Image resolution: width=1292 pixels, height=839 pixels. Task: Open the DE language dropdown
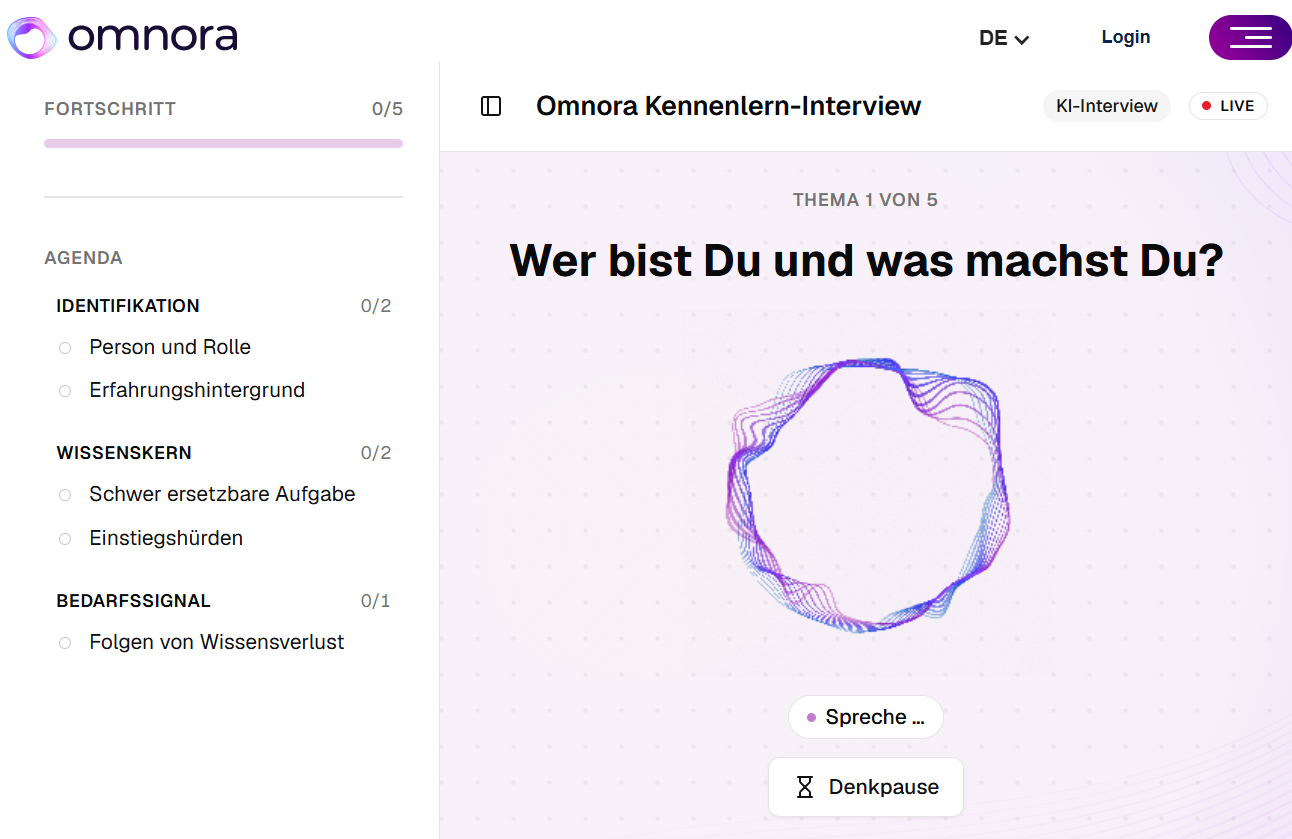[x=1004, y=39]
